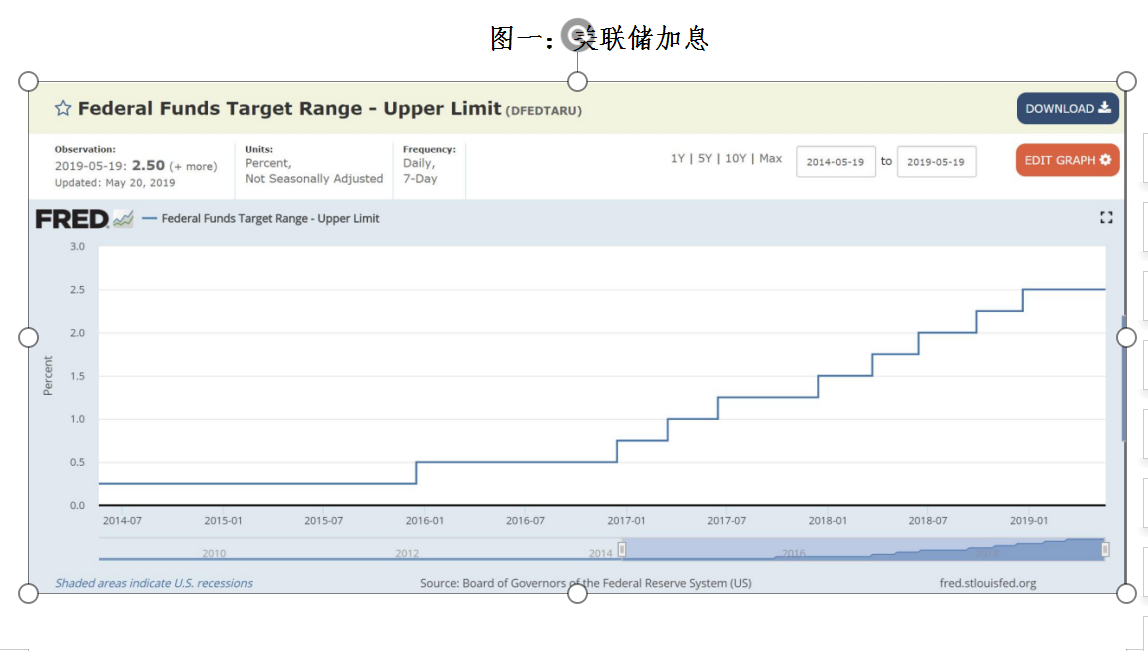Click the right handle of the range slider
This screenshot has height=651, width=1148.
coord(1105,549)
